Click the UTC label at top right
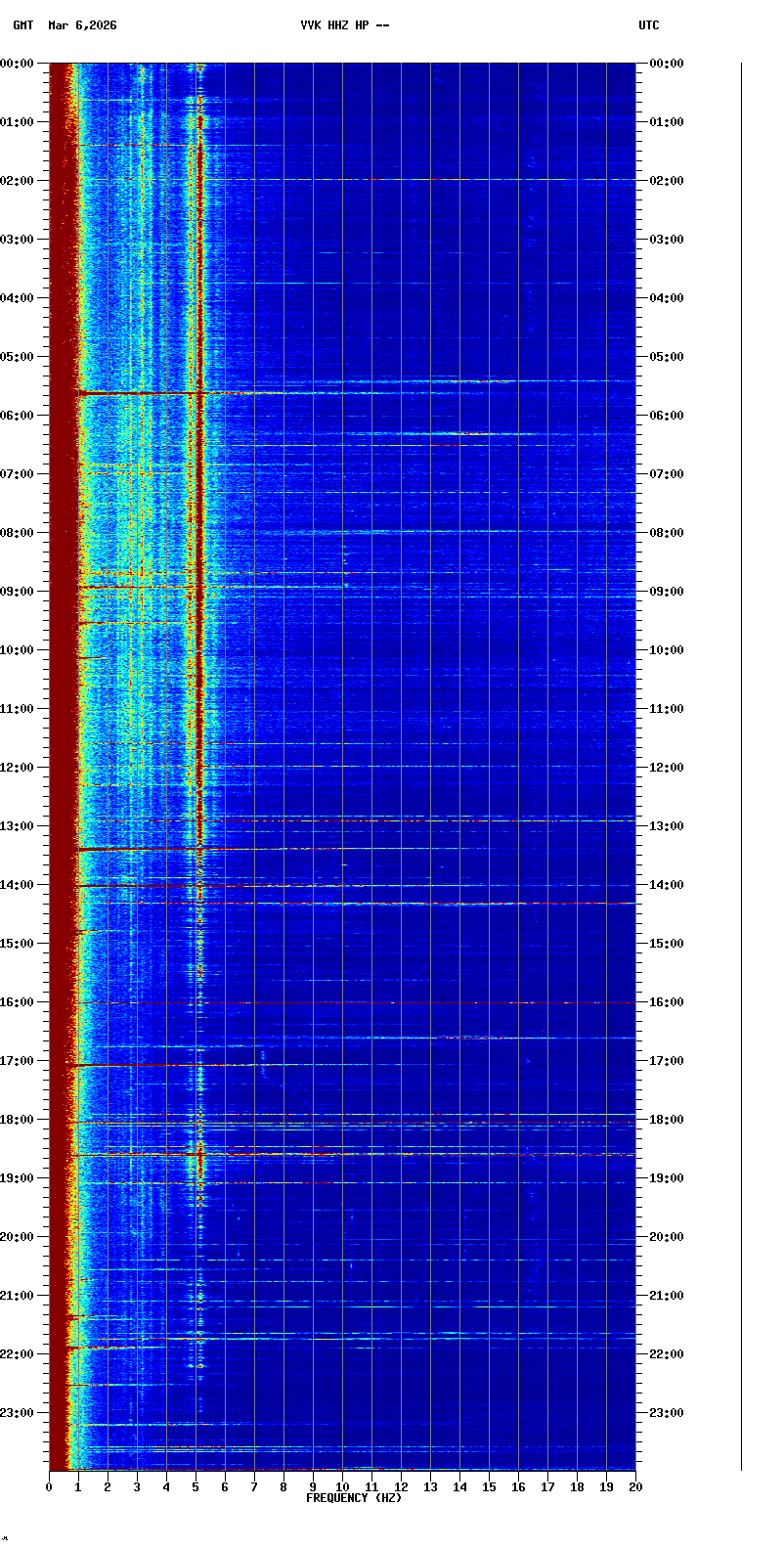Image resolution: width=784 pixels, height=1549 pixels. pyautogui.click(x=649, y=25)
